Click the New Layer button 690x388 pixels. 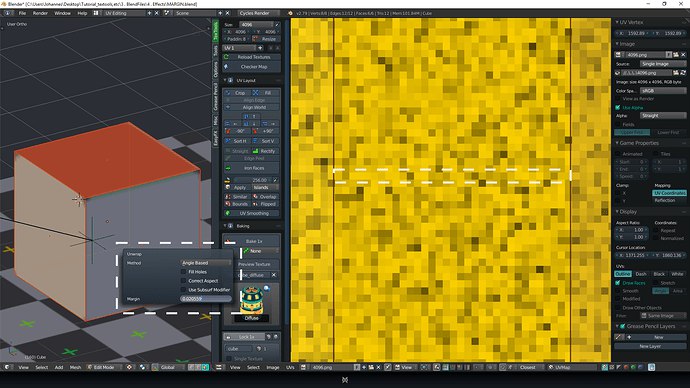tap(650, 347)
